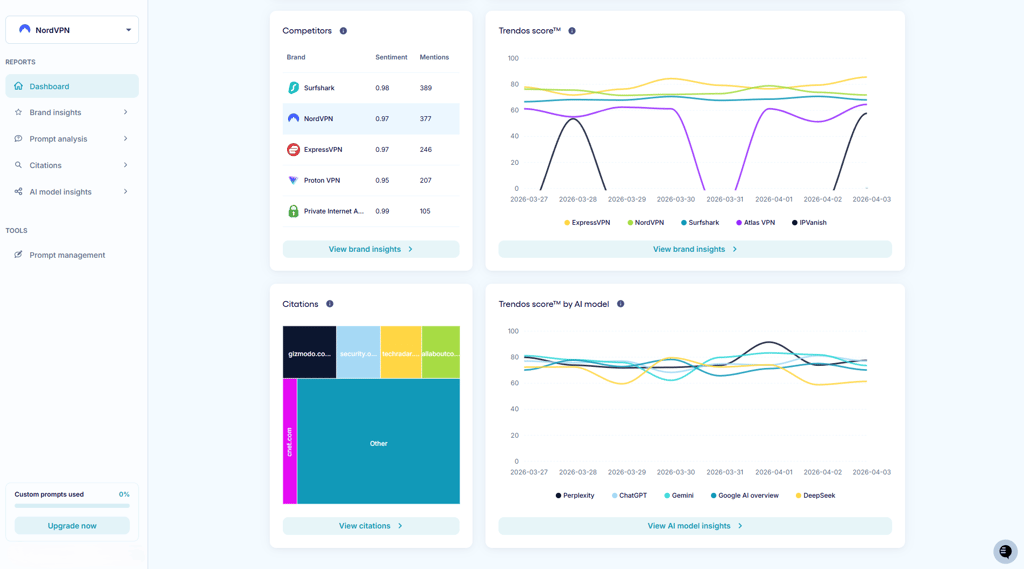1024x569 pixels.
Task: Click the Prompt analysis chat icon
Action: click(x=18, y=138)
